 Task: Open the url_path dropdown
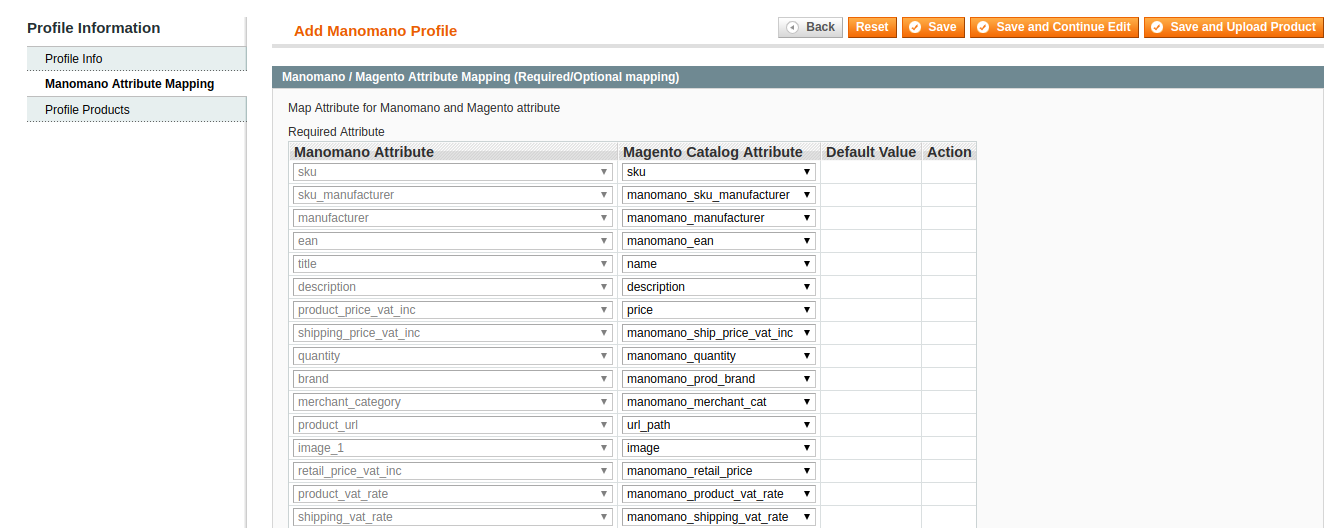coord(719,425)
